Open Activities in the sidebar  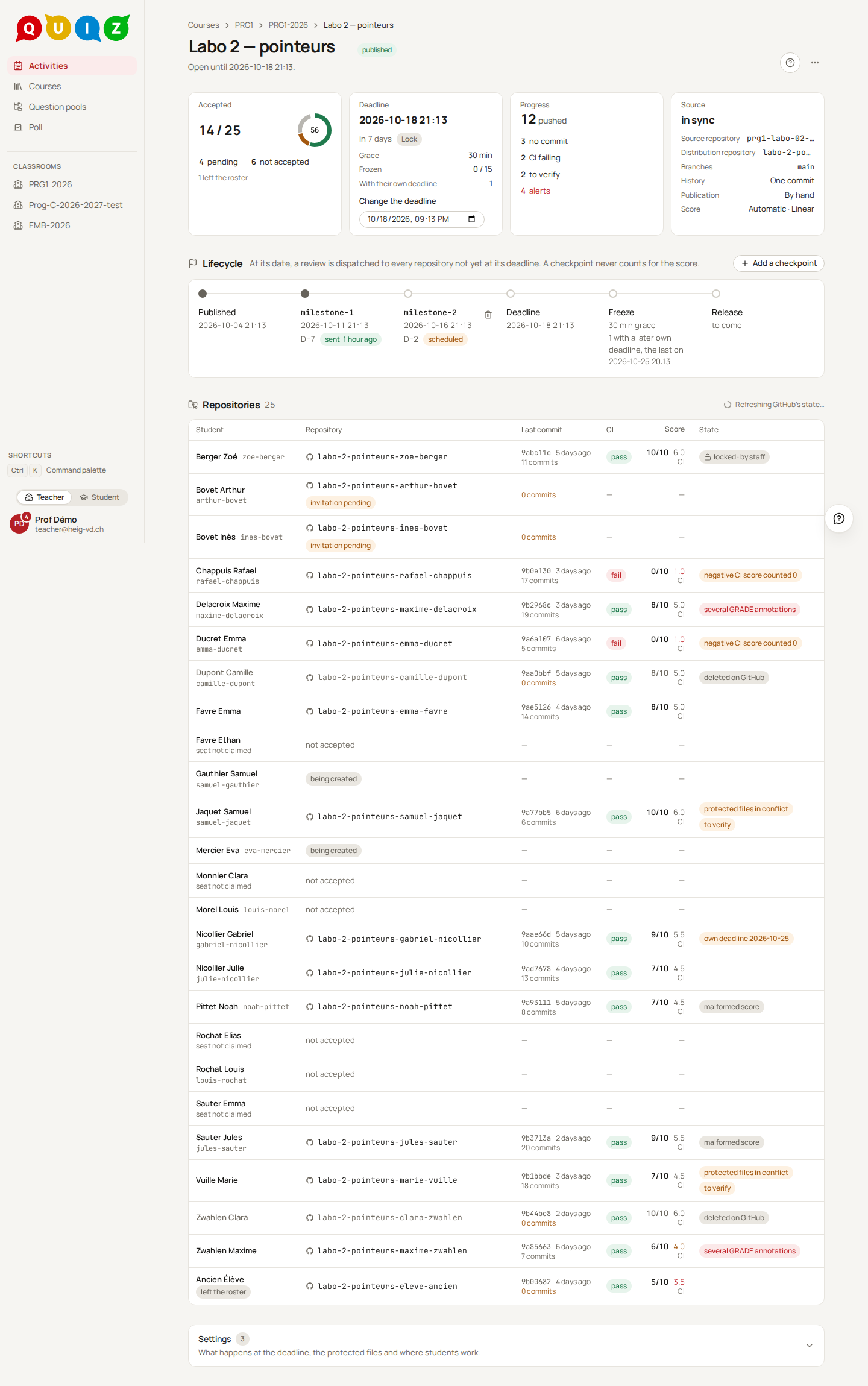click(x=72, y=66)
